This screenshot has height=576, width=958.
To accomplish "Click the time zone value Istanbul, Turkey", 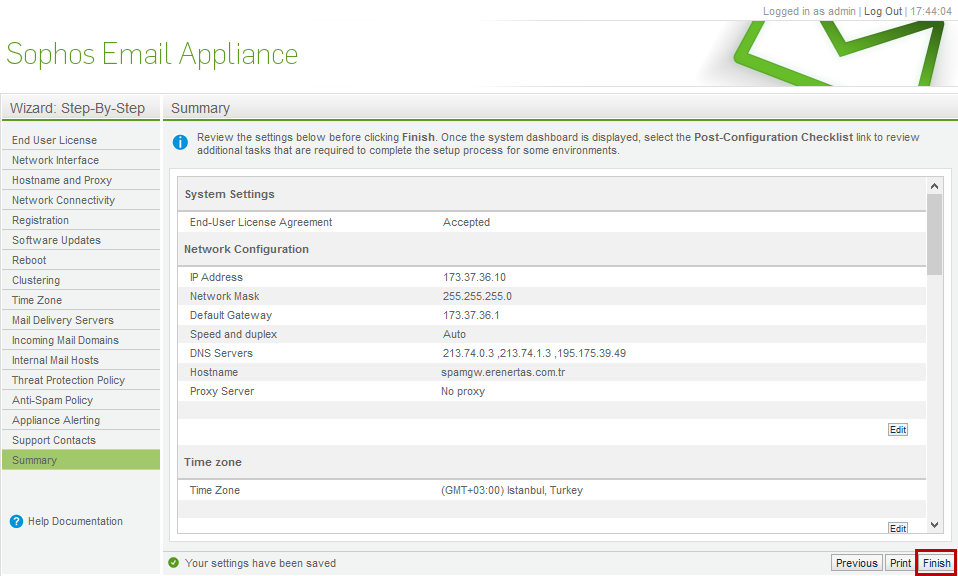I will coord(512,490).
